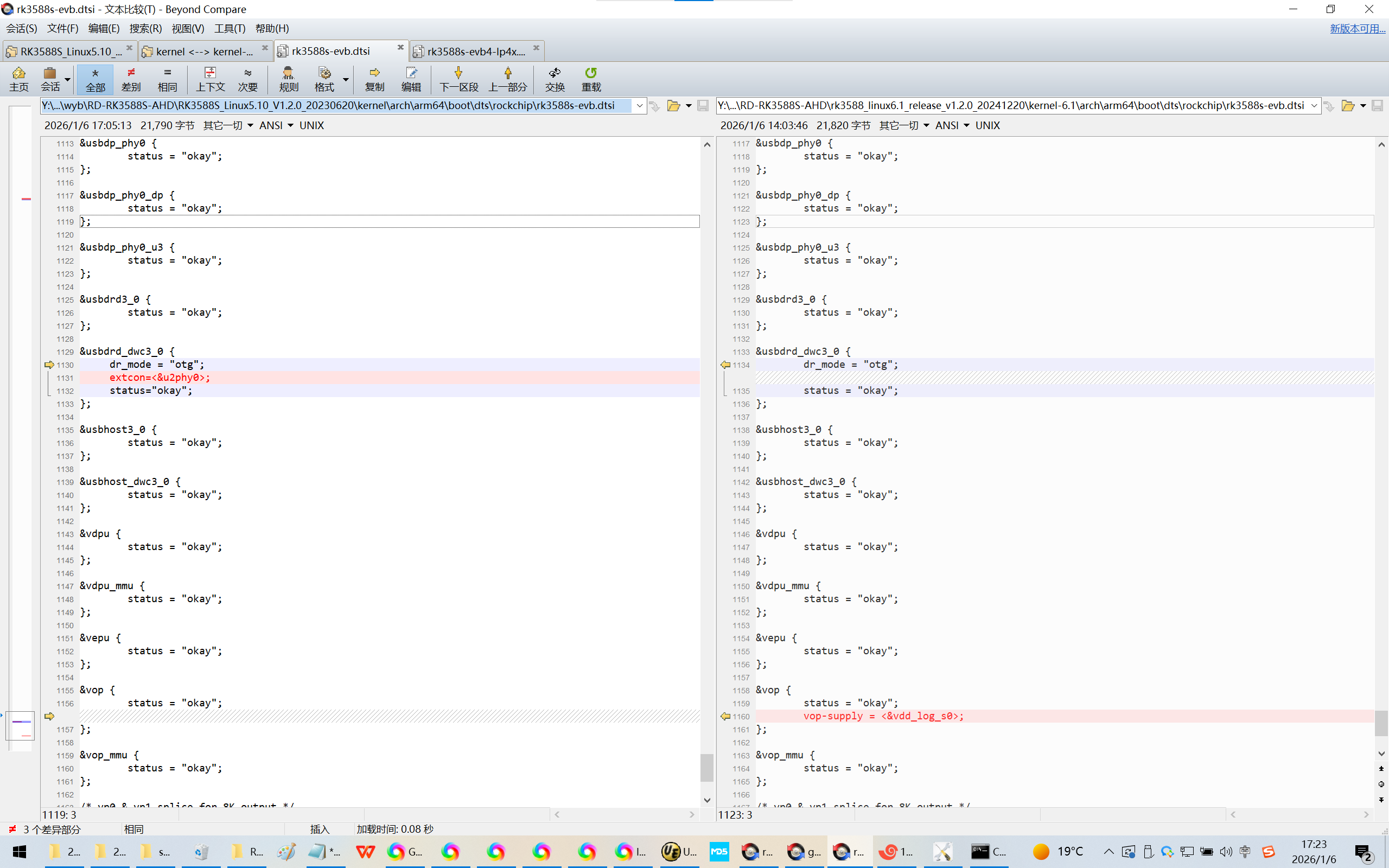Open the Tools (工具) menu
This screenshot has width=1389, height=868.
(x=230, y=29)
